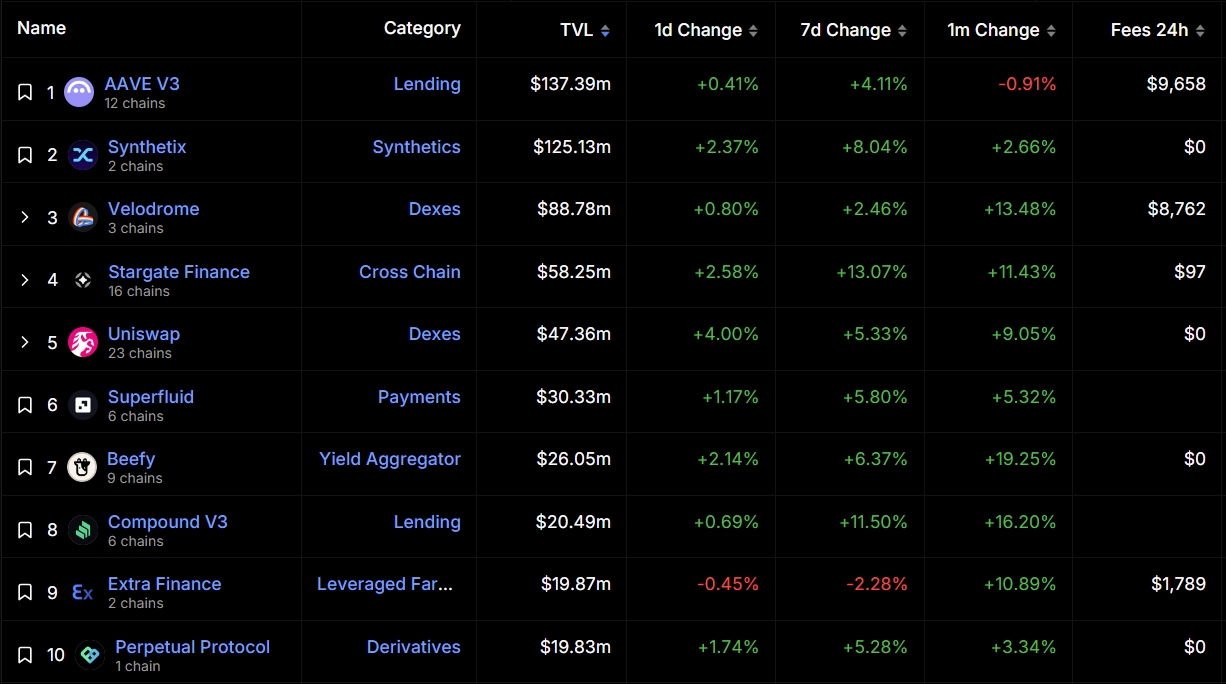1226x684 pixels.
Task: Click the Synthetix logo icon
Action: [83, 155]
